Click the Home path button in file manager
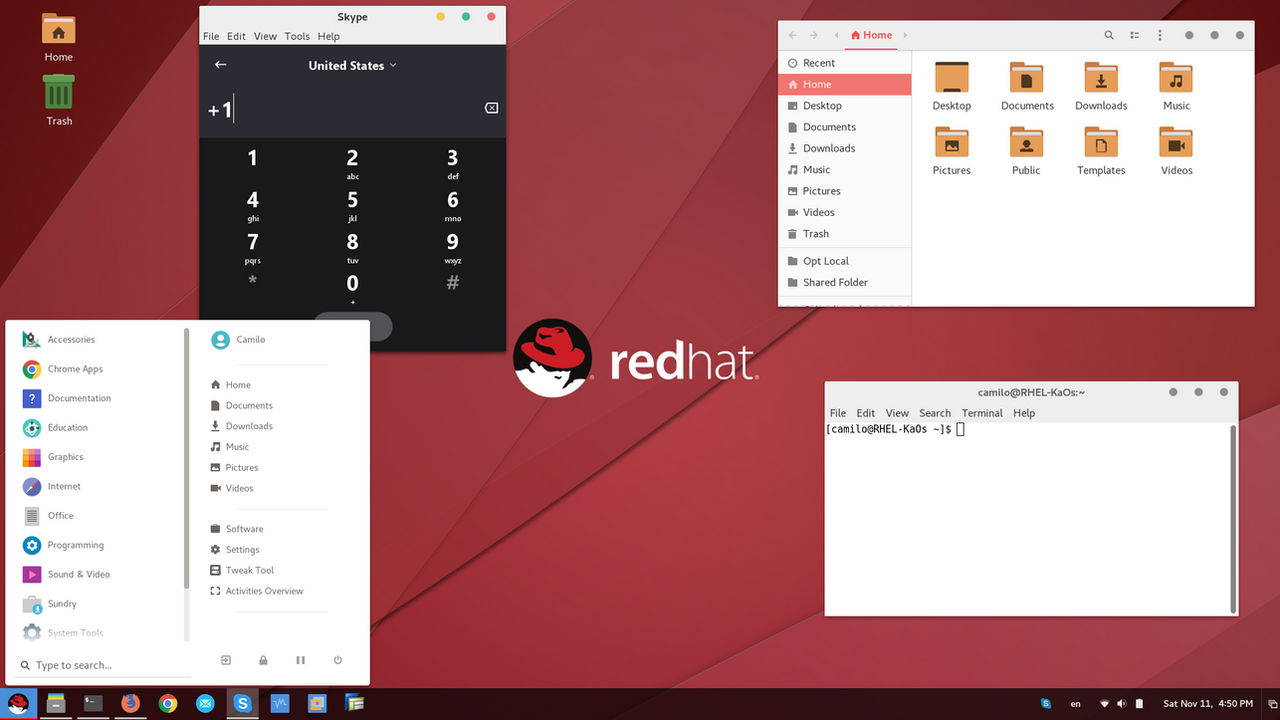Image resolution: width=1280 pixels, height=720 pixels. click(871, 35)
